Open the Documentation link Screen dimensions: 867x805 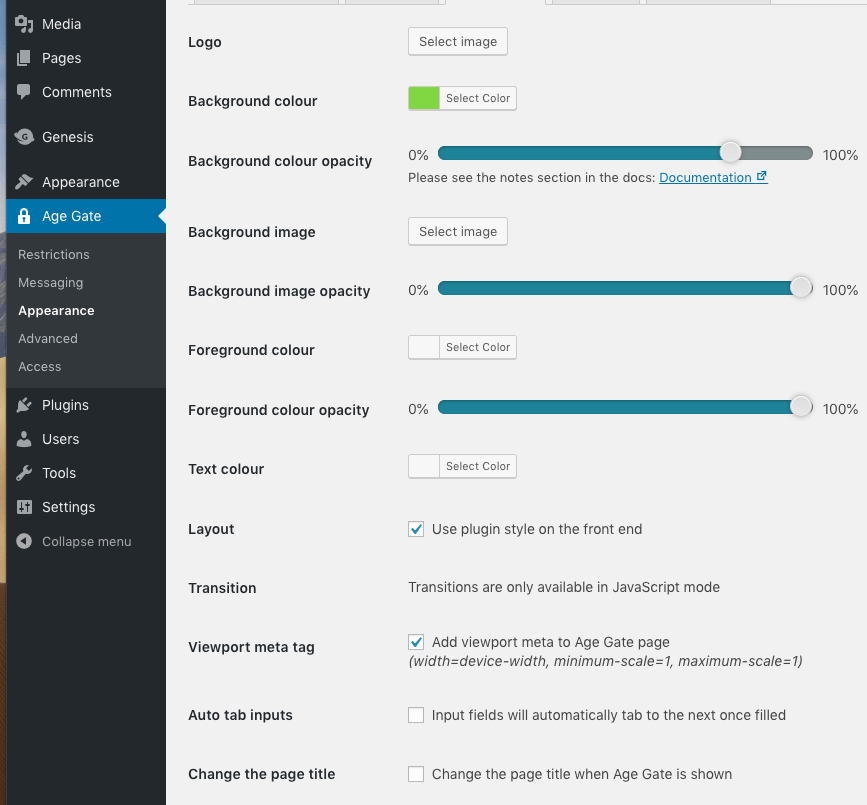pyautogui.click(x=705, y=178)
